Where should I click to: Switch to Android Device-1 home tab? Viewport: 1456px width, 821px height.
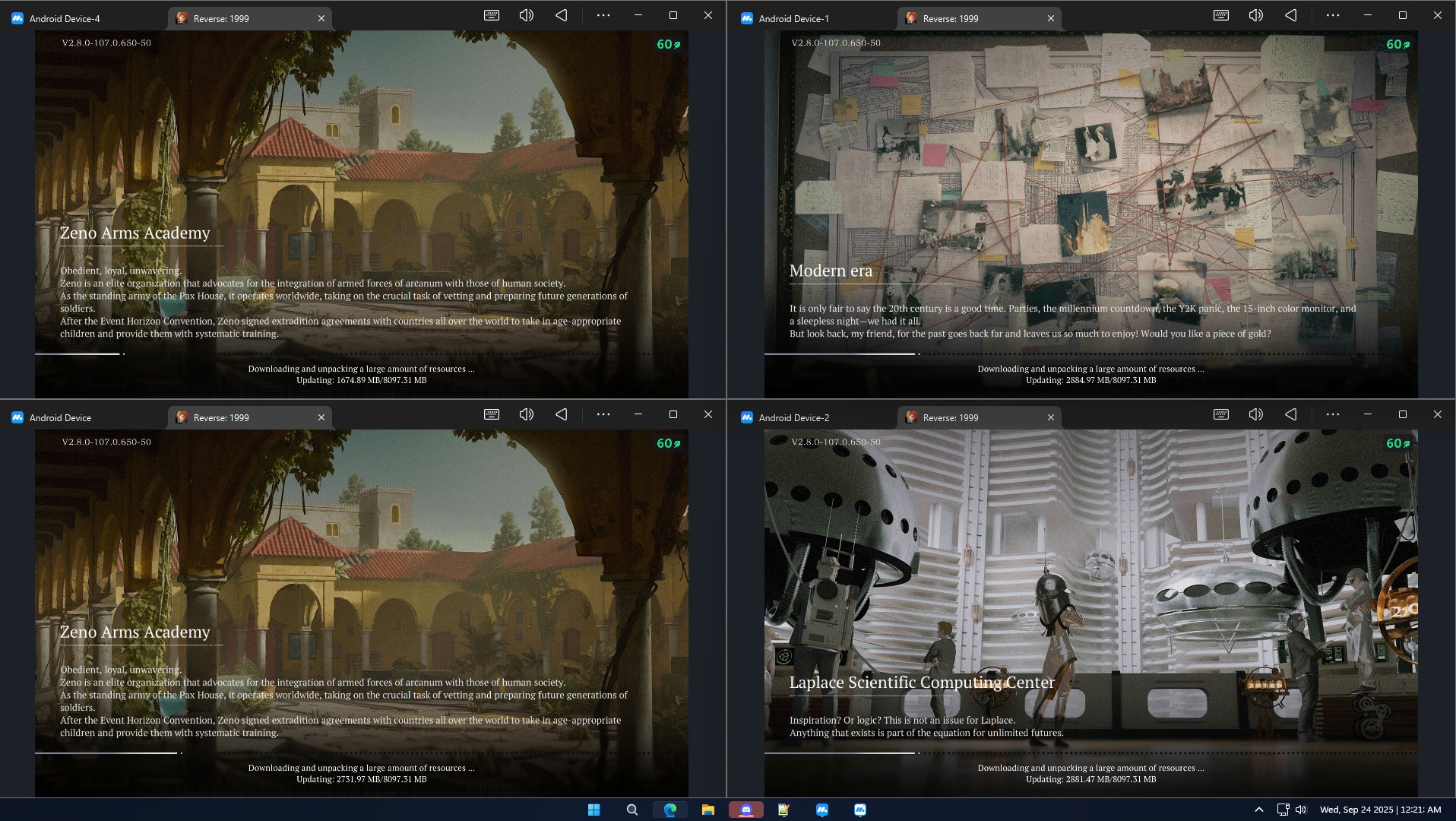pyautogui.click(x=814, y=18)
